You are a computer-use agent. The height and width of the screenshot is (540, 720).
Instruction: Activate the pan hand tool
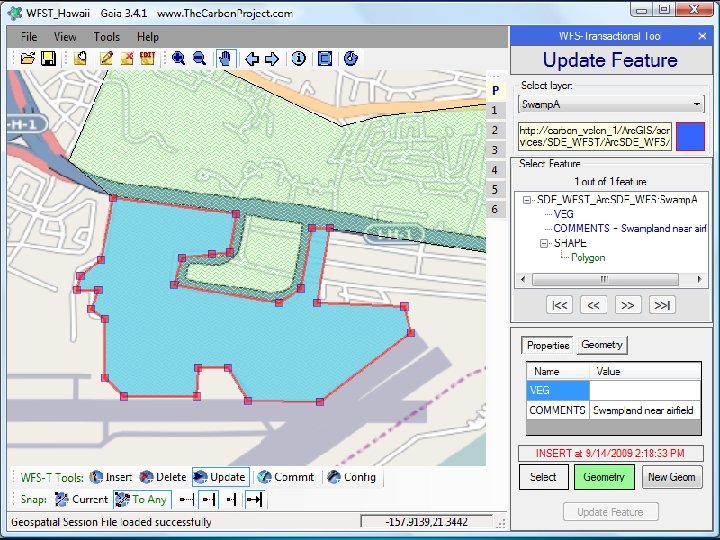tap(225, 58)
